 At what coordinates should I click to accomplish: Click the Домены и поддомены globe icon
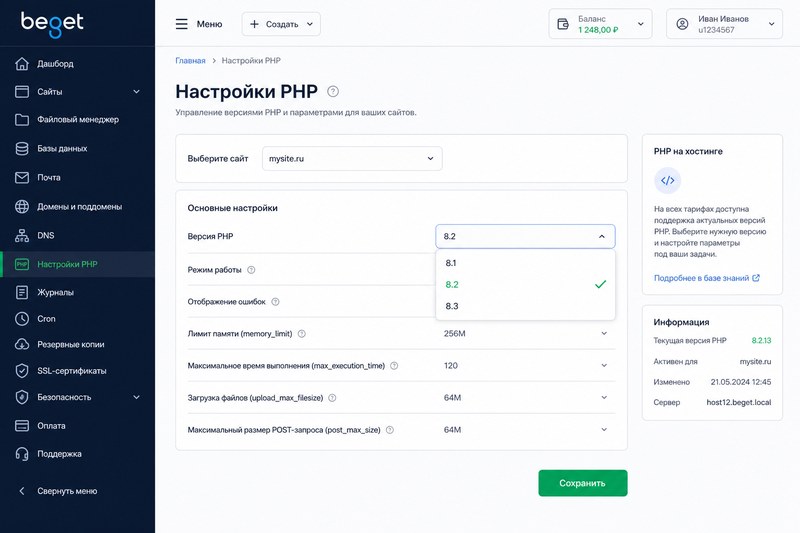(22, 207)
